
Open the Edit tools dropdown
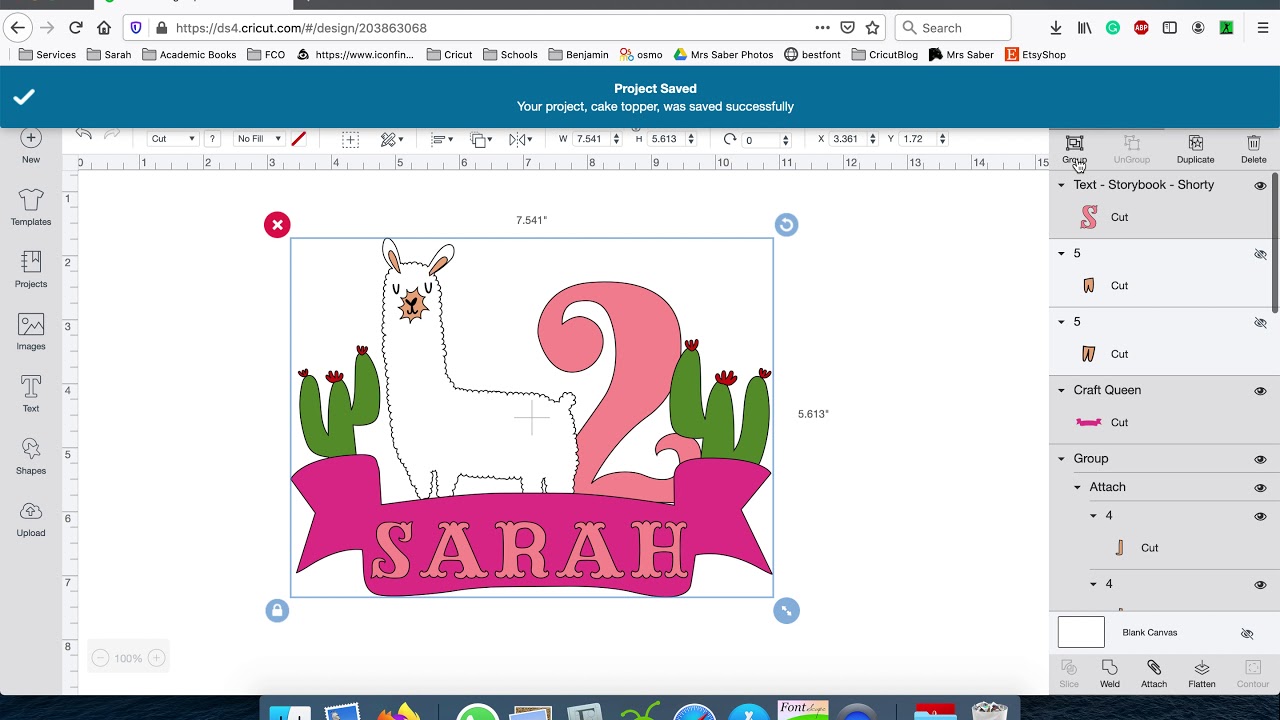(391, 139)
